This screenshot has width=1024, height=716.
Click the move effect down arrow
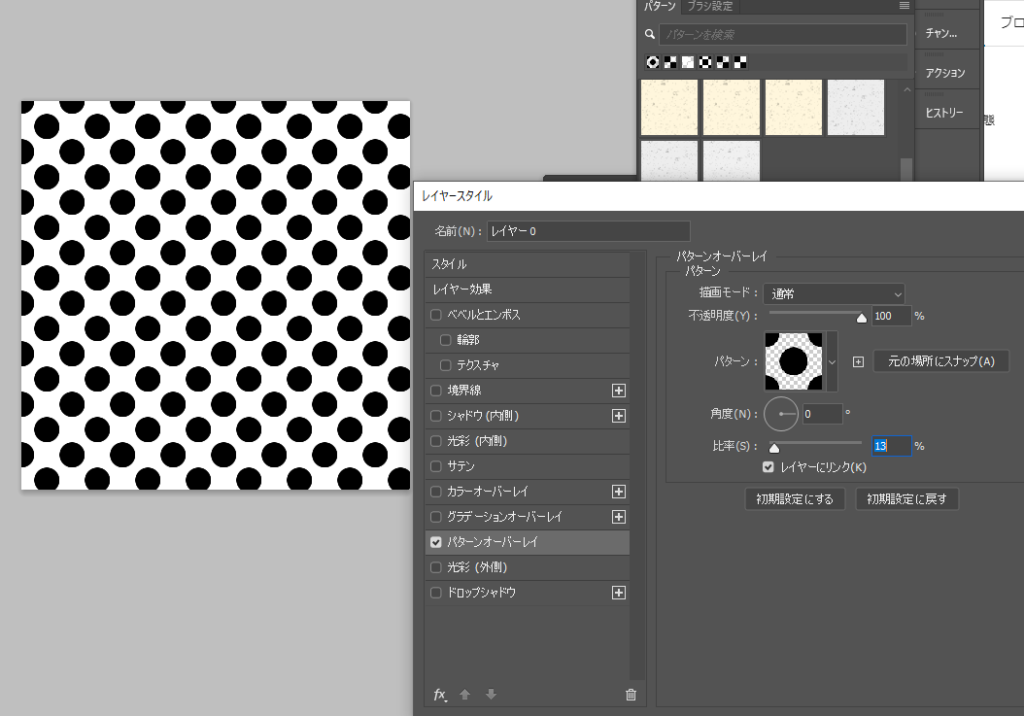490,694
